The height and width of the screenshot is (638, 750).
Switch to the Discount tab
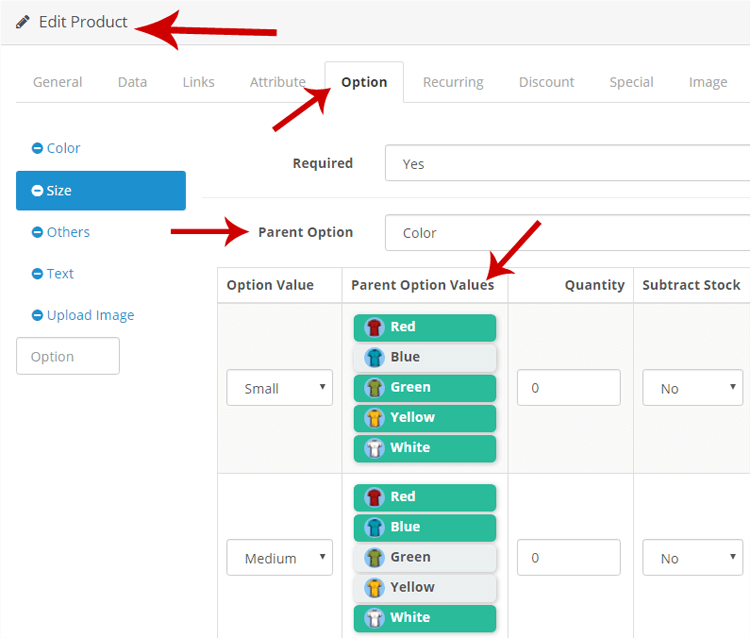coord(546,82)
